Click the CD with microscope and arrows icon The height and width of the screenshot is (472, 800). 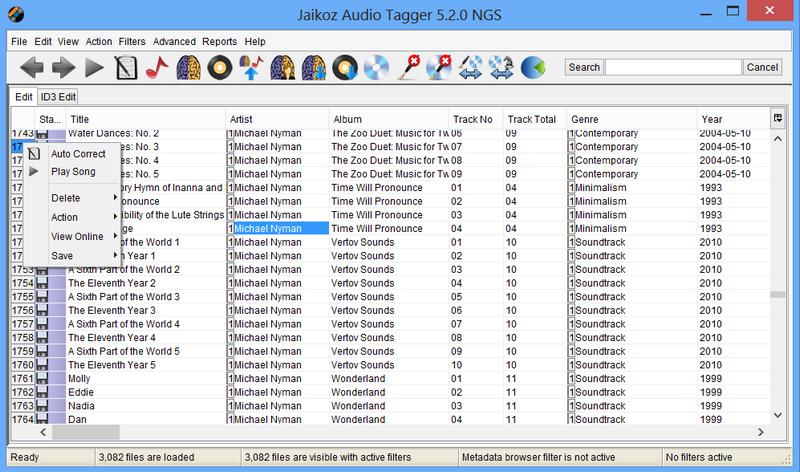pyautogui.click(x=502, y=67)
